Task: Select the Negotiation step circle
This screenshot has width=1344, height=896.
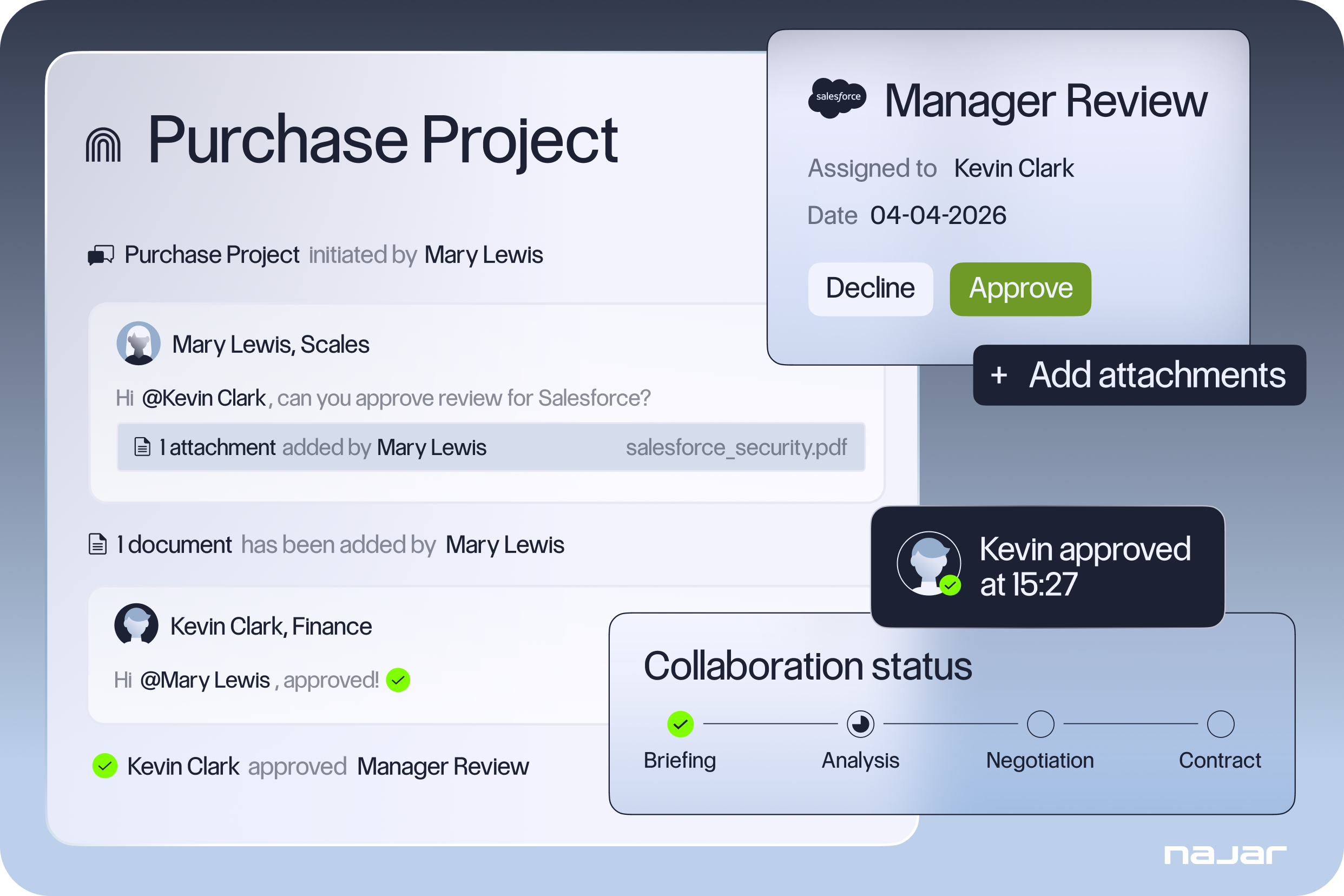Action: (1040, 724)
